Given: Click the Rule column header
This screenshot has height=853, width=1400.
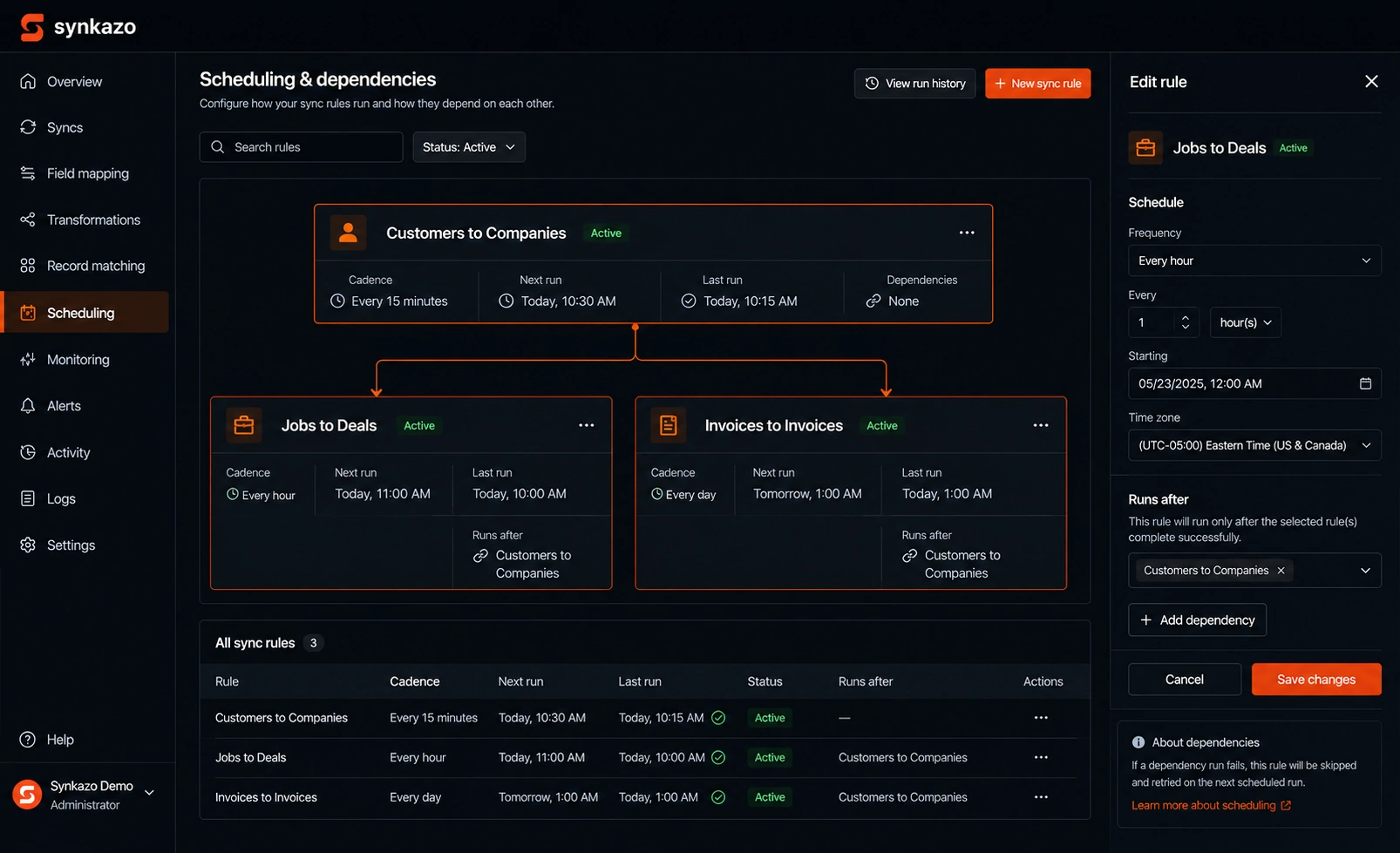Looking at the screenshot, I should coord(227,681).
